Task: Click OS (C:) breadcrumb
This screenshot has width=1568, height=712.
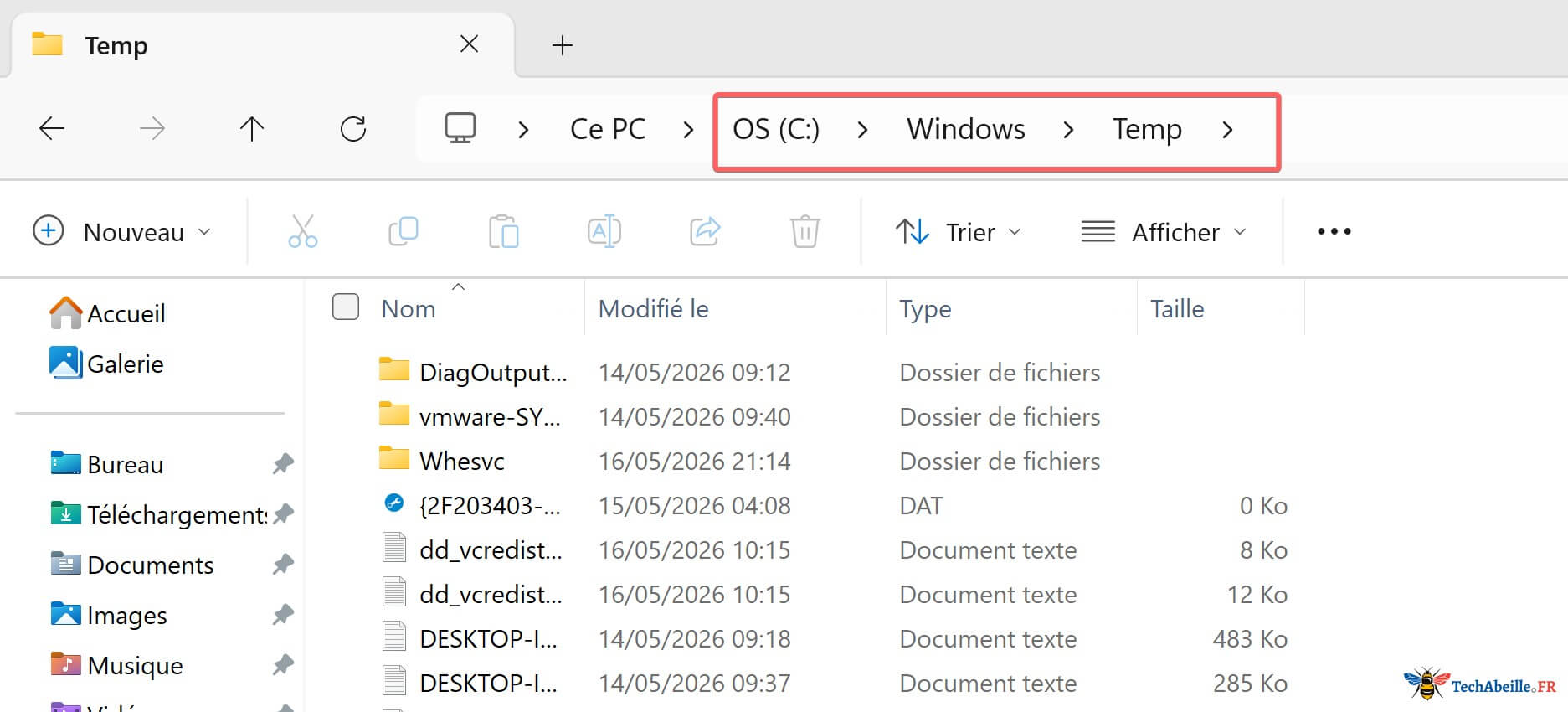Action: tap(776, 129)
